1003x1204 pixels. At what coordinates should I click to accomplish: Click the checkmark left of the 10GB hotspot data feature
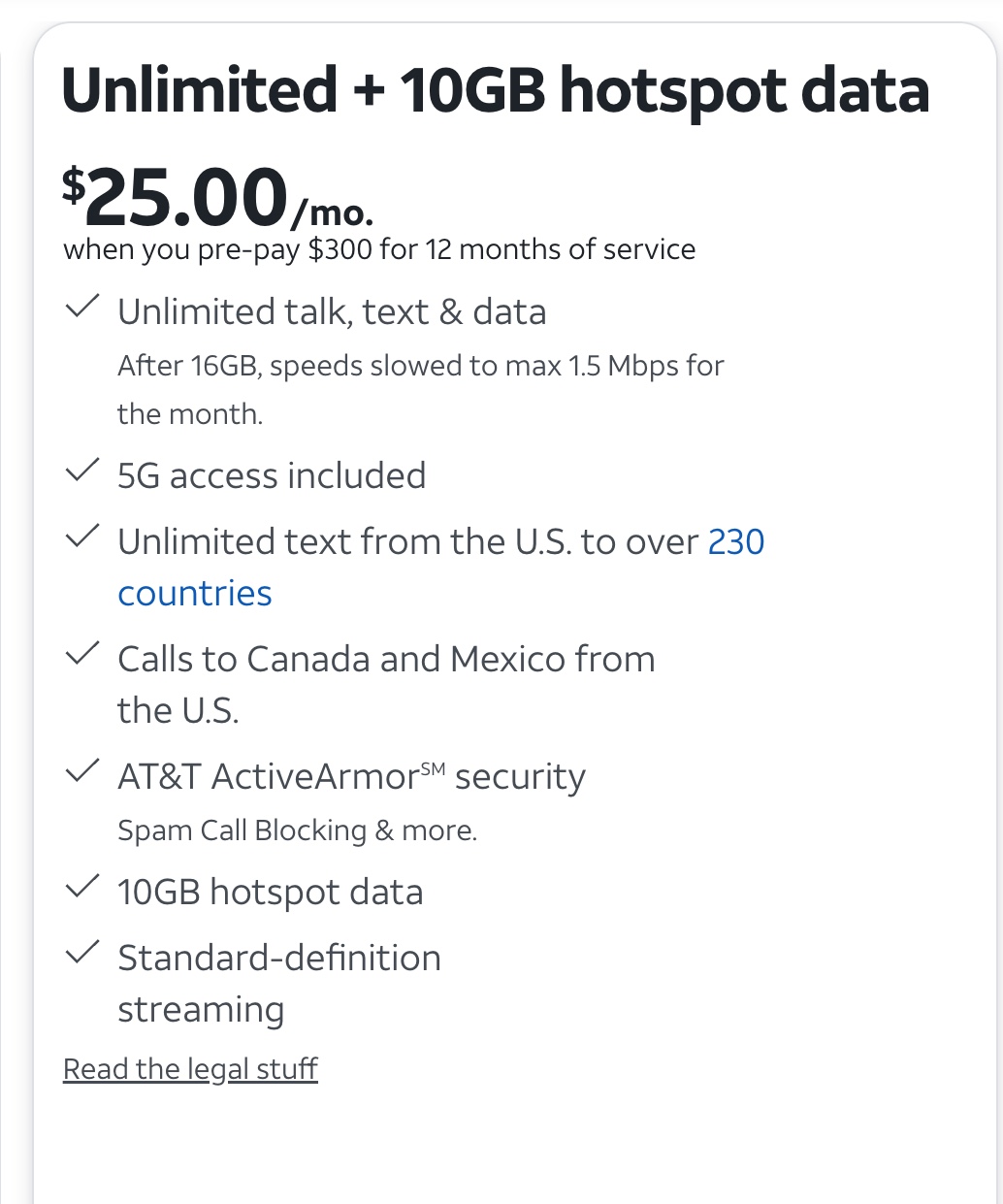81,889
